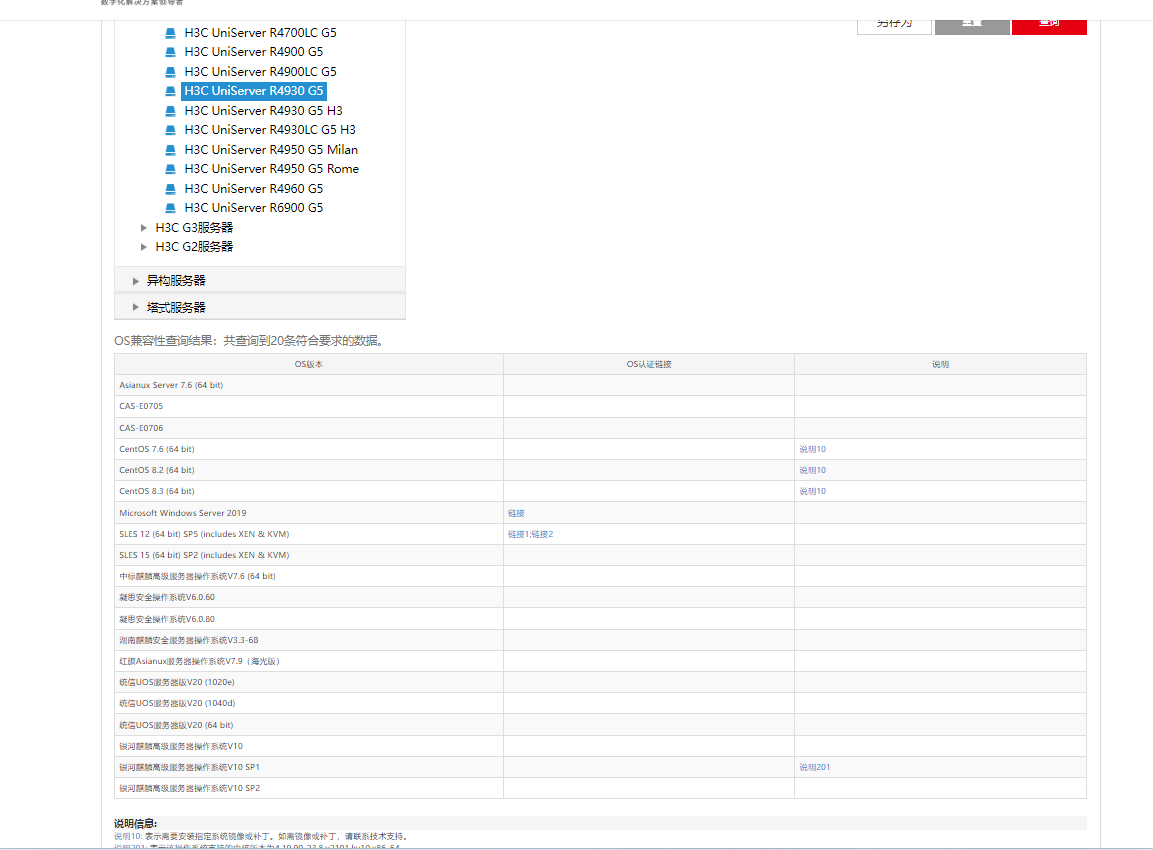1153x850 pixels.
Task: Select H3C UniServer R4950 G5 Rome label
Action: pos(271,168)
